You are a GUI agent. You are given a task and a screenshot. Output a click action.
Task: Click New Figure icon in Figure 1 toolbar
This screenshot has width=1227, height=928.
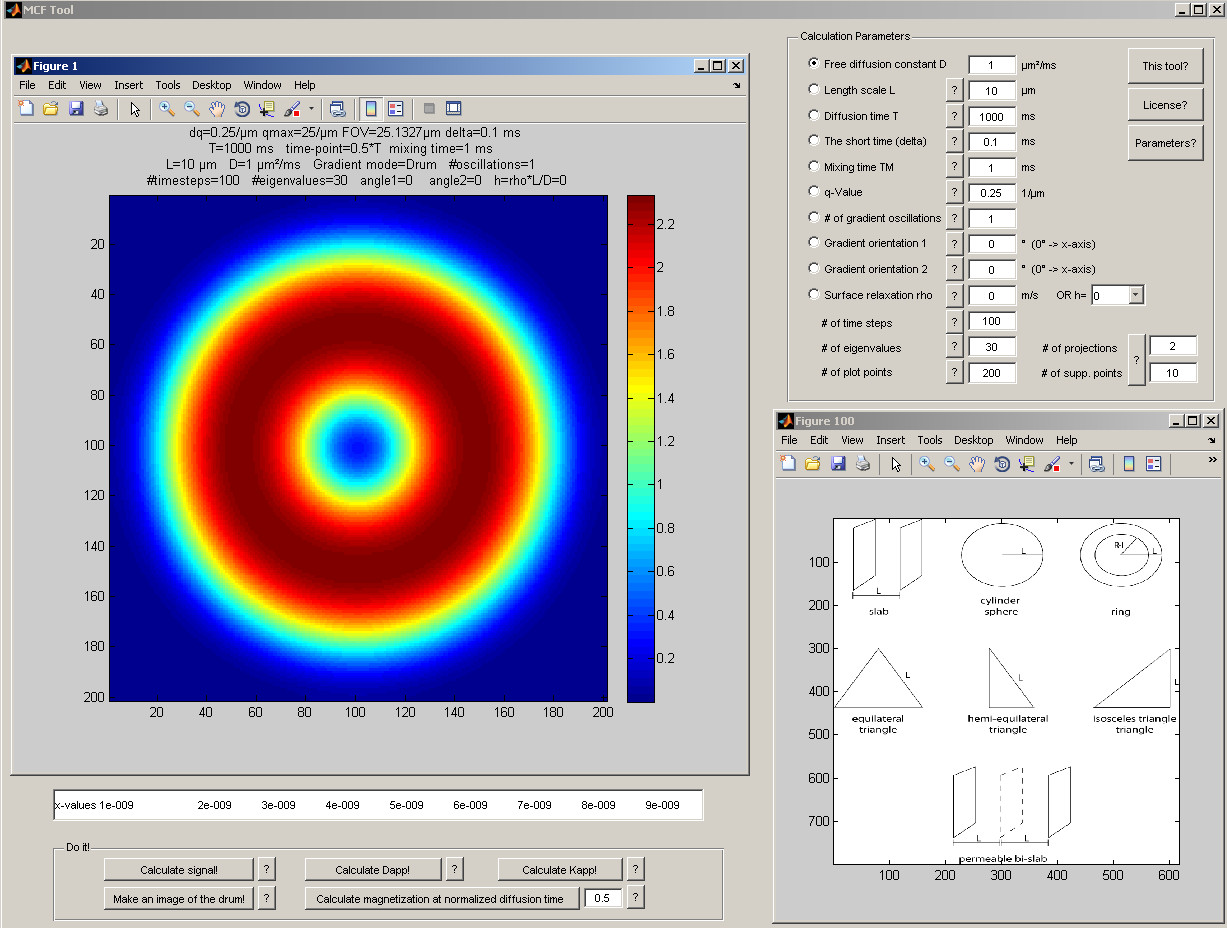click(x=26, y=108)
